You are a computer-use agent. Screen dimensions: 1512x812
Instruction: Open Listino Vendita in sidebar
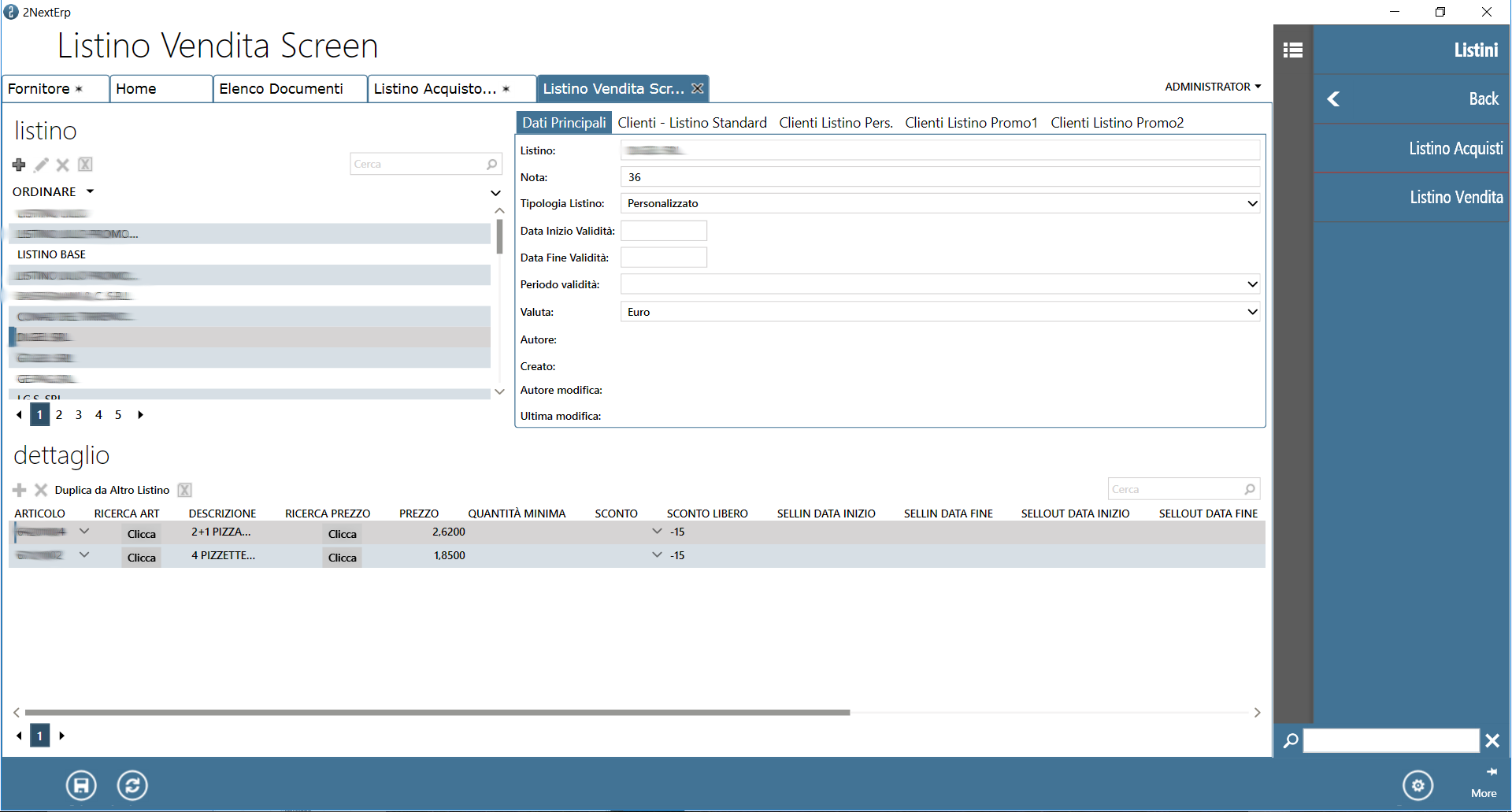pos(1412,197)
